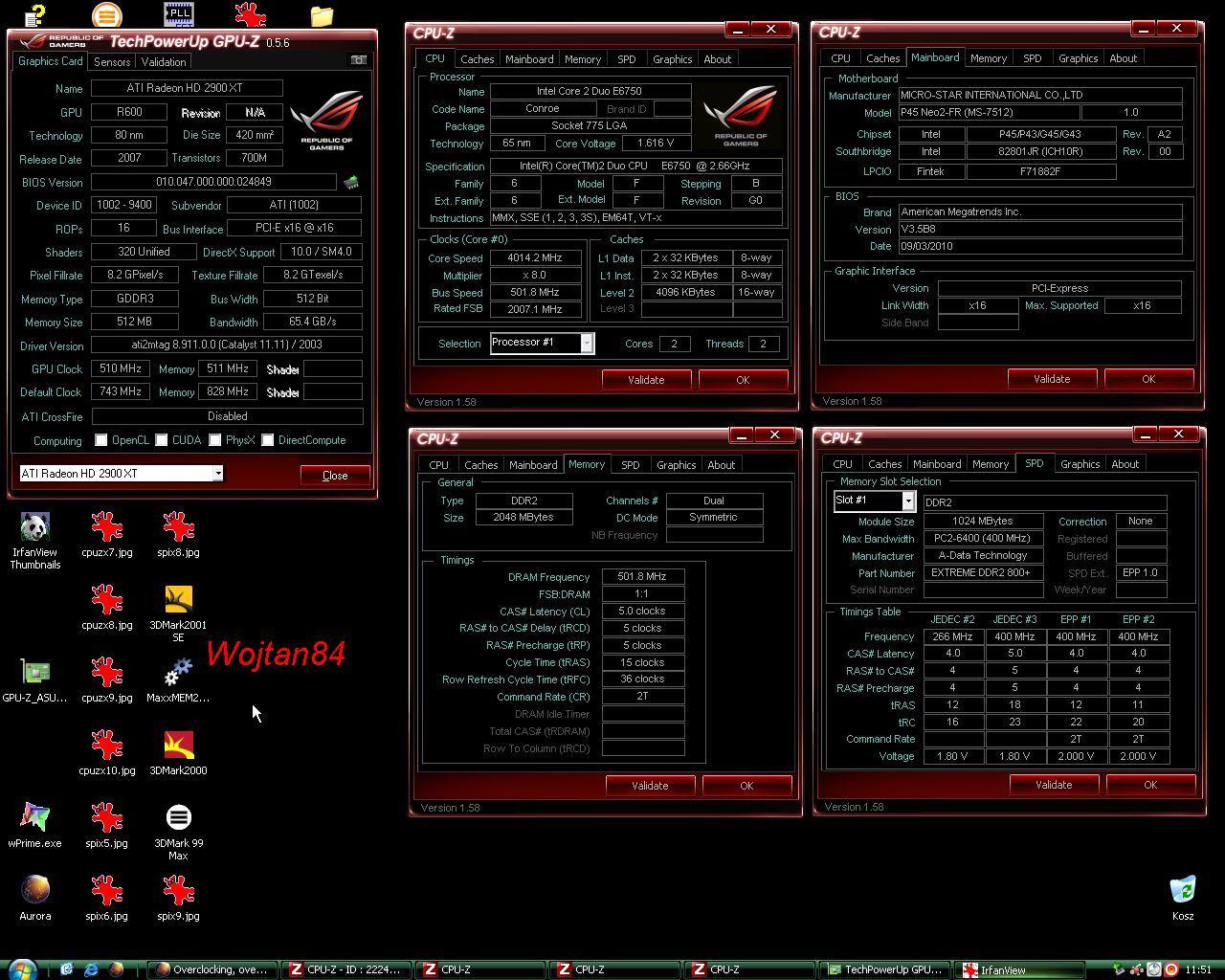The image size is (1225, 980).
Task: Open Graphics tab in CPU-Z Mainboard window
Action: pos(1078,58)
